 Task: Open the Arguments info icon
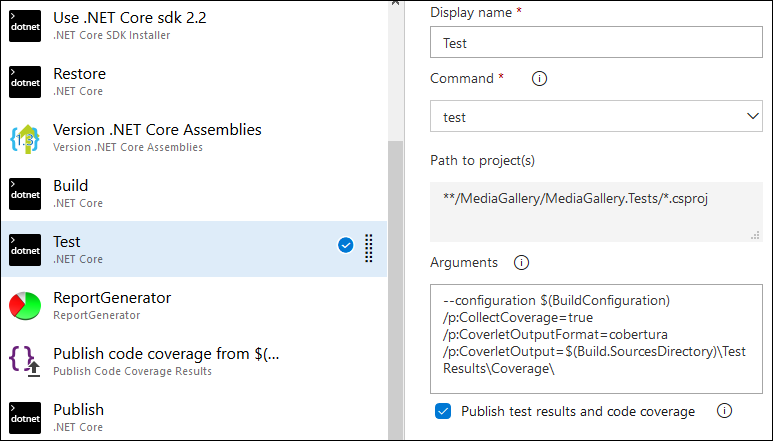[x=521, y=263]
